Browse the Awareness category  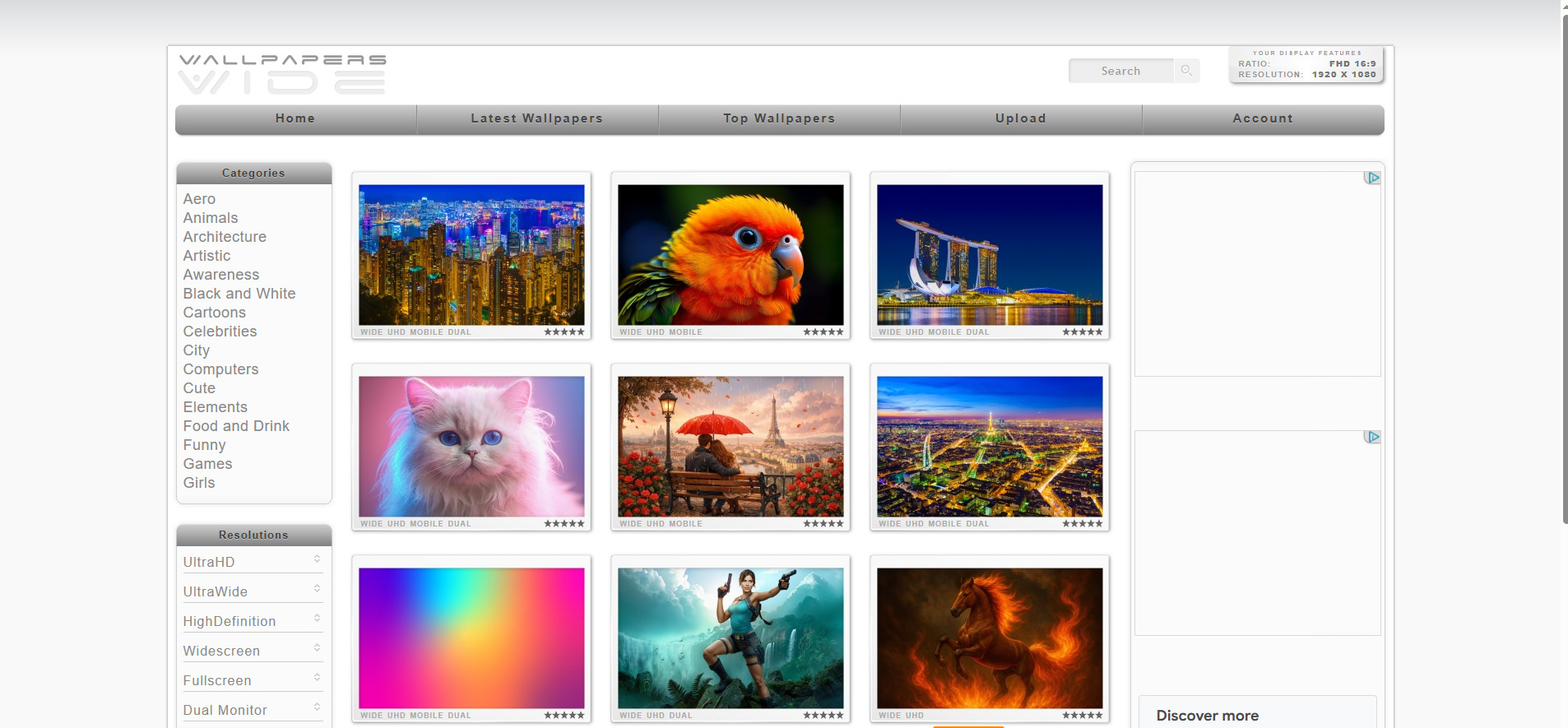221,275
